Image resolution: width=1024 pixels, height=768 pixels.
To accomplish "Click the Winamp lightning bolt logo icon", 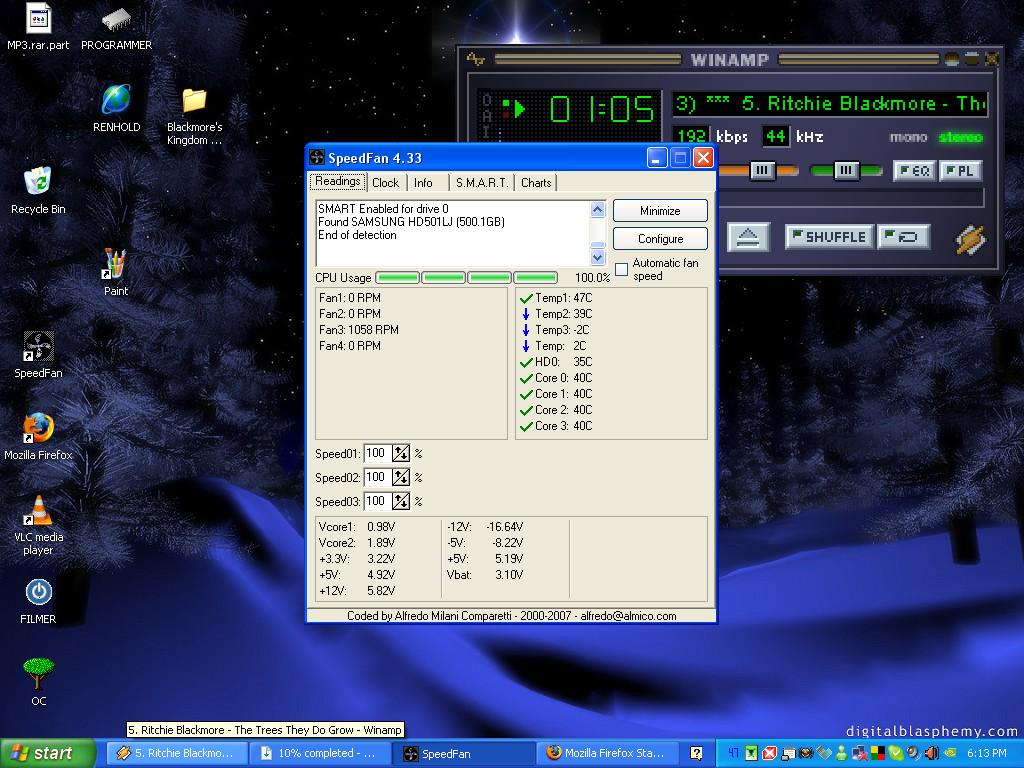I will point(970,239).
